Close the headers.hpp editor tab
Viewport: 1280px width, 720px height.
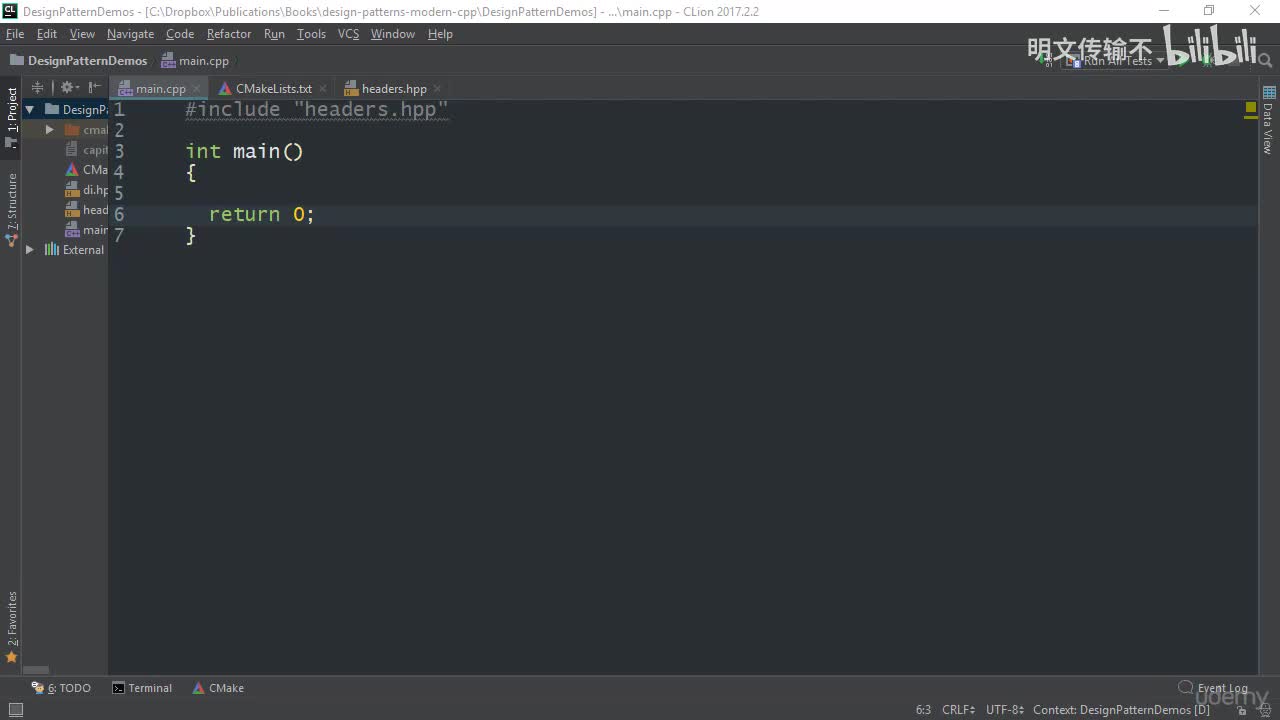437,89
